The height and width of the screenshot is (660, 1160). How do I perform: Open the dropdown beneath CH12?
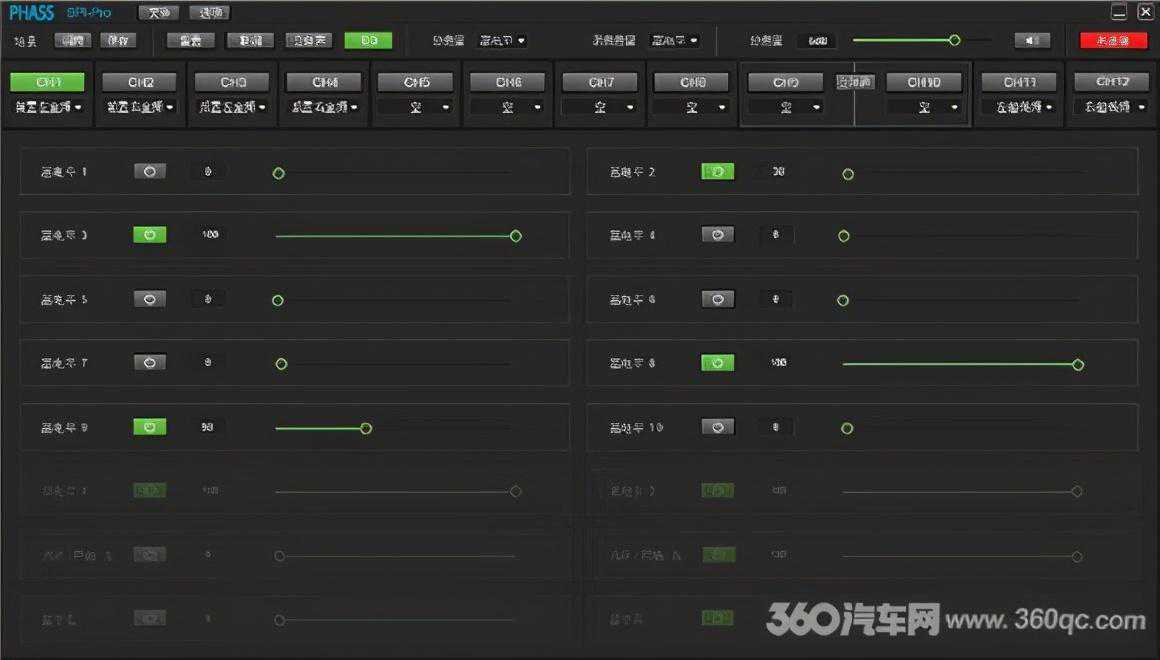[1113, 106]
